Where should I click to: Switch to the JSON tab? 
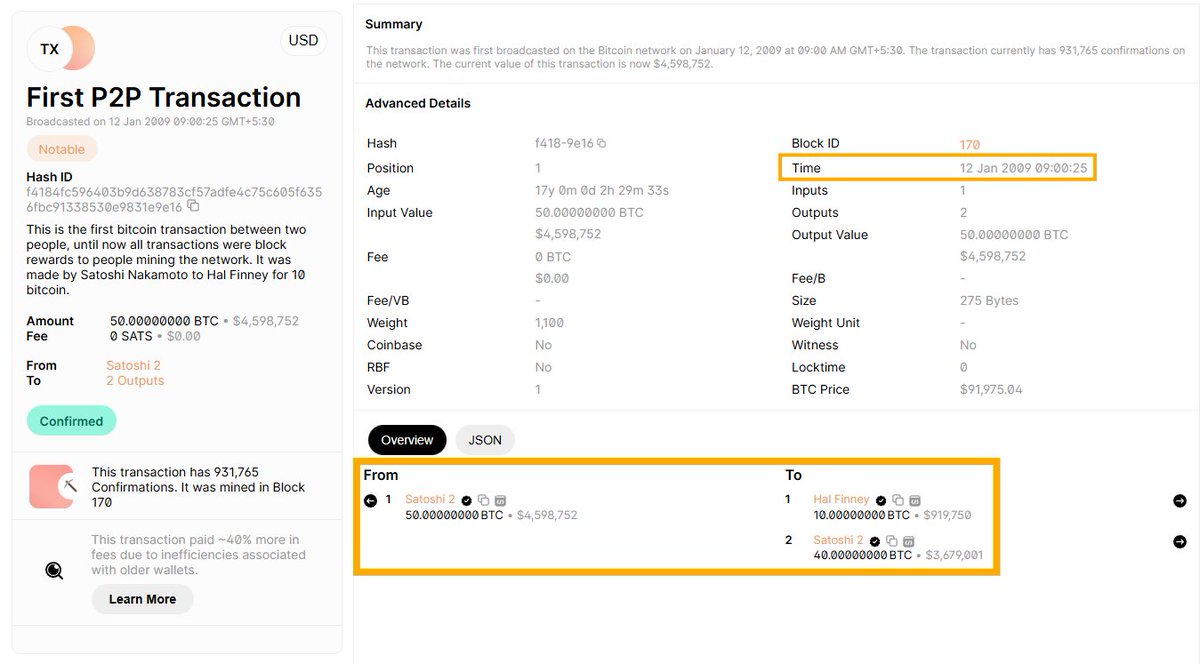click(x=484, y=439)
